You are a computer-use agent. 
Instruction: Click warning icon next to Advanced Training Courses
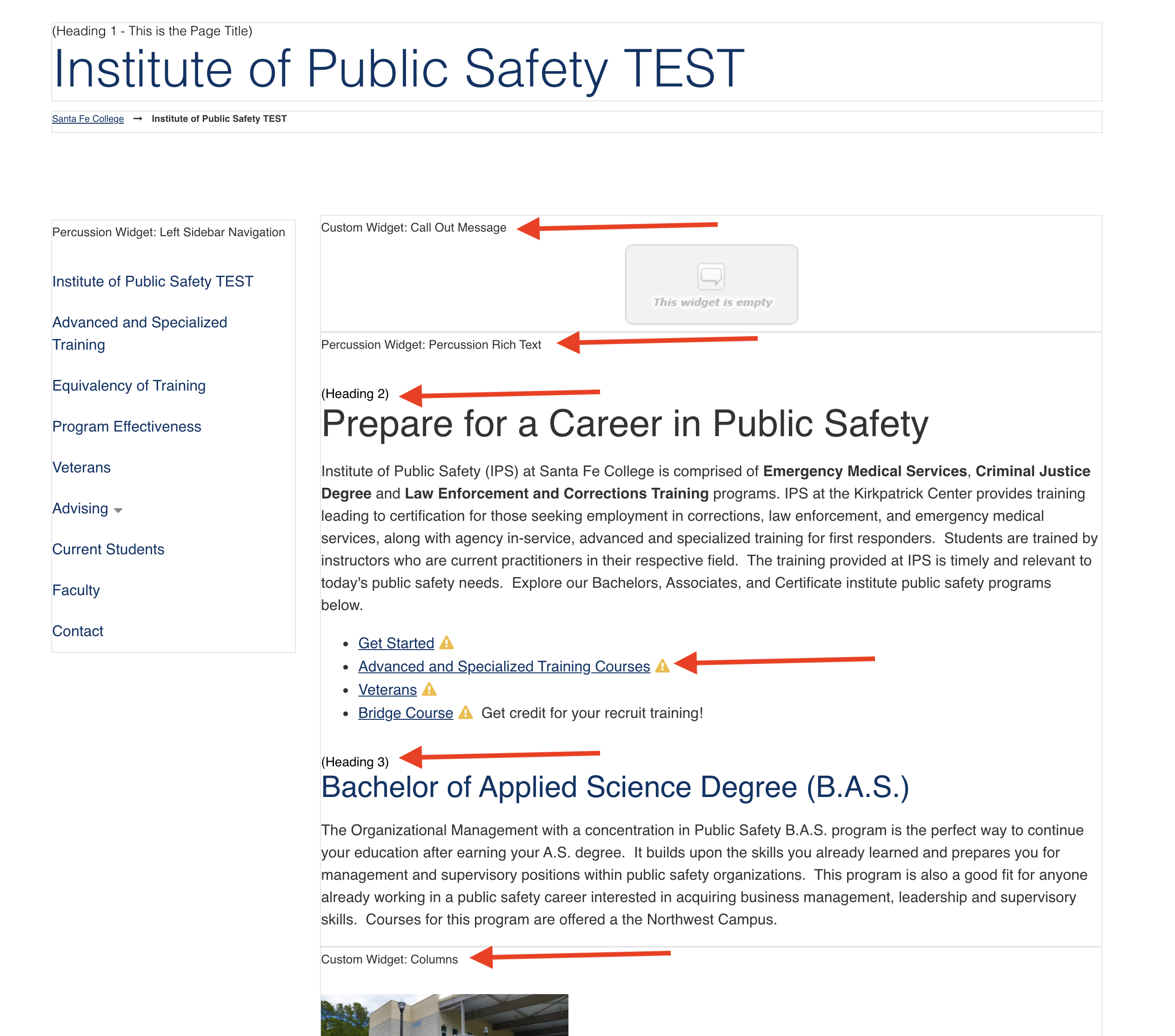662,666
